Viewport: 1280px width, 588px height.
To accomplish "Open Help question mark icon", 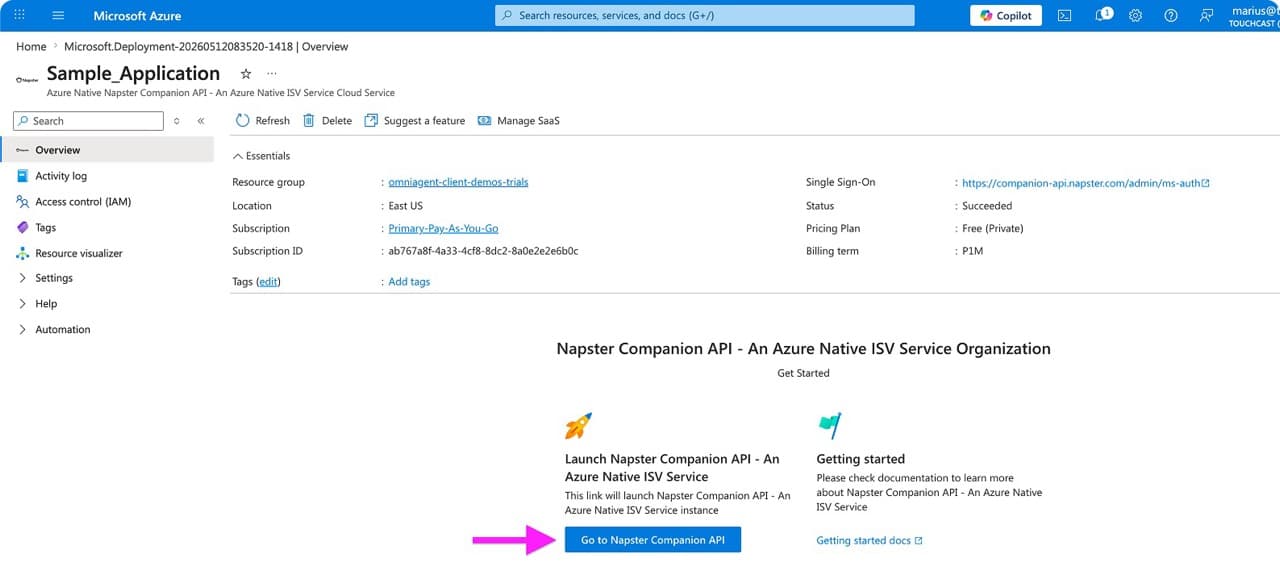I will point(1171,15).
